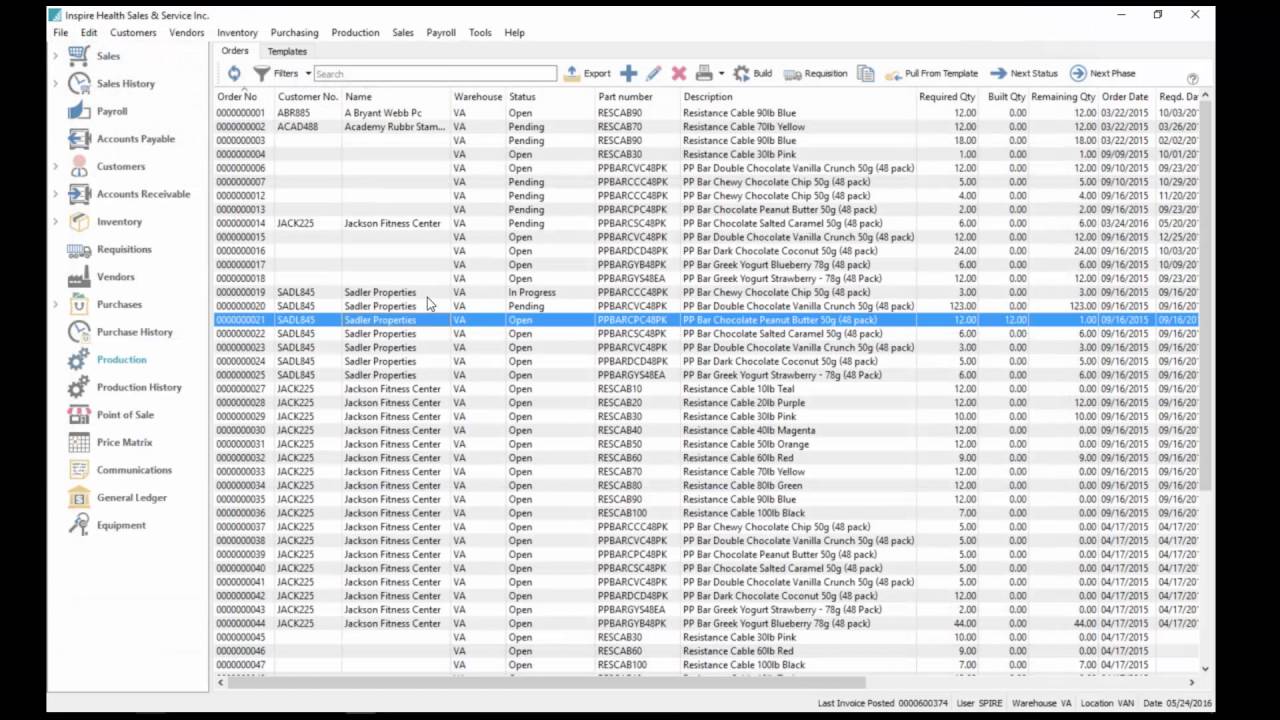The height and width of the screenshot is (720, 1280).
Task: Sort by Required Qty column header
Action: [947, 97]
